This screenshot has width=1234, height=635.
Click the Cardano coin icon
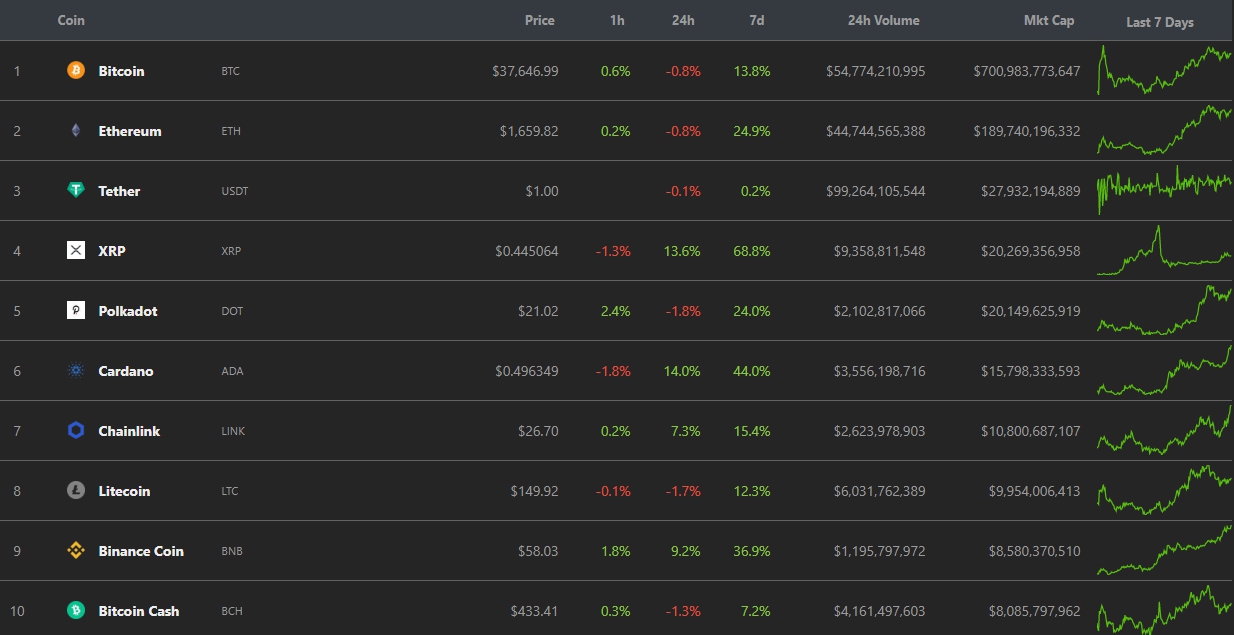[x=76, y=371]
